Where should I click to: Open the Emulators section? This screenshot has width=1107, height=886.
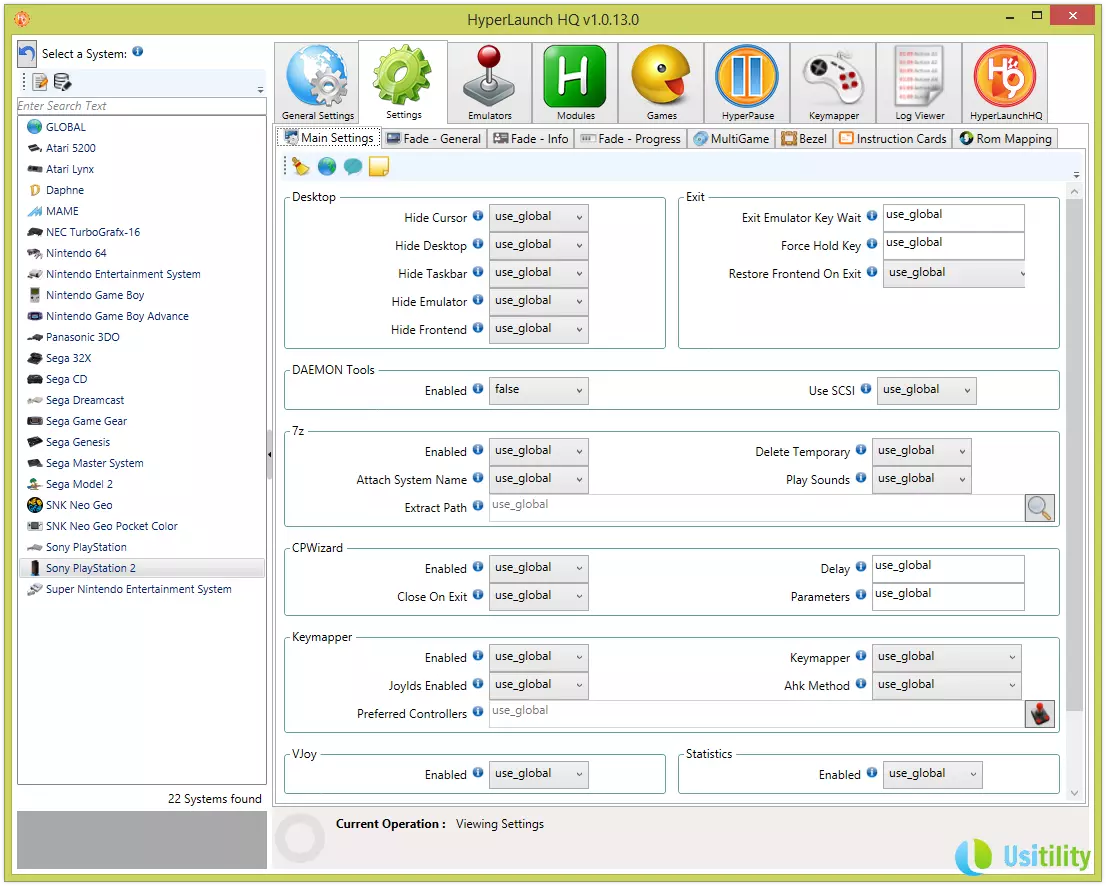[489, 83]
